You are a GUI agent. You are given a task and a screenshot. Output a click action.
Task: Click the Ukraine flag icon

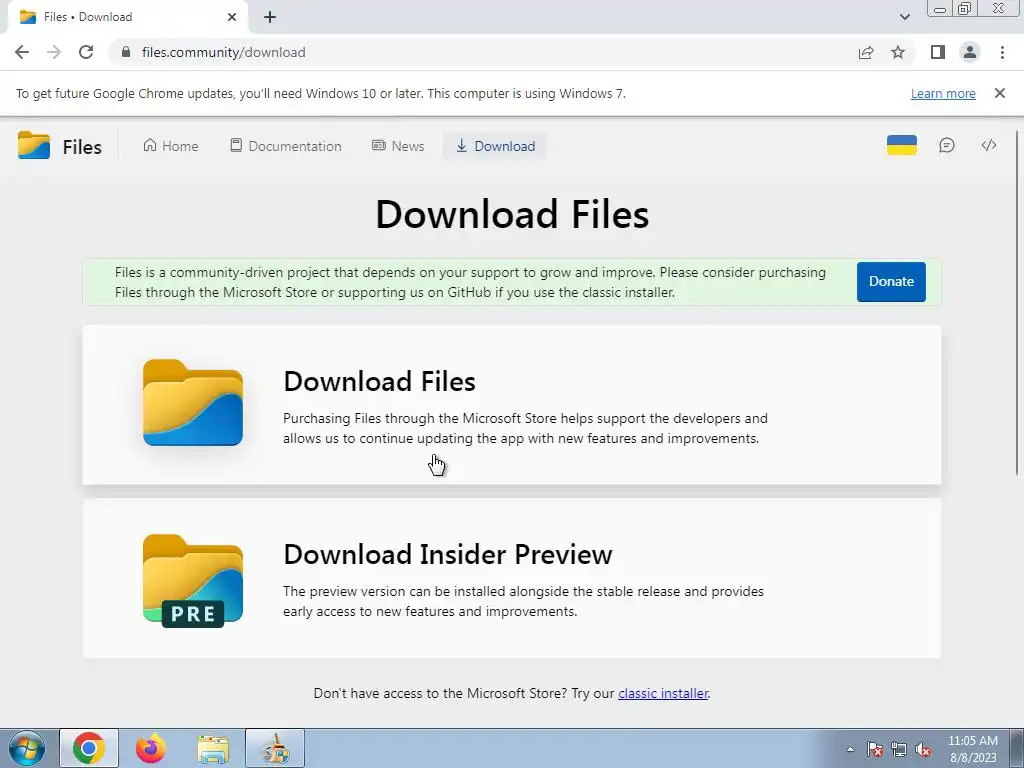(x=902, y=146)
